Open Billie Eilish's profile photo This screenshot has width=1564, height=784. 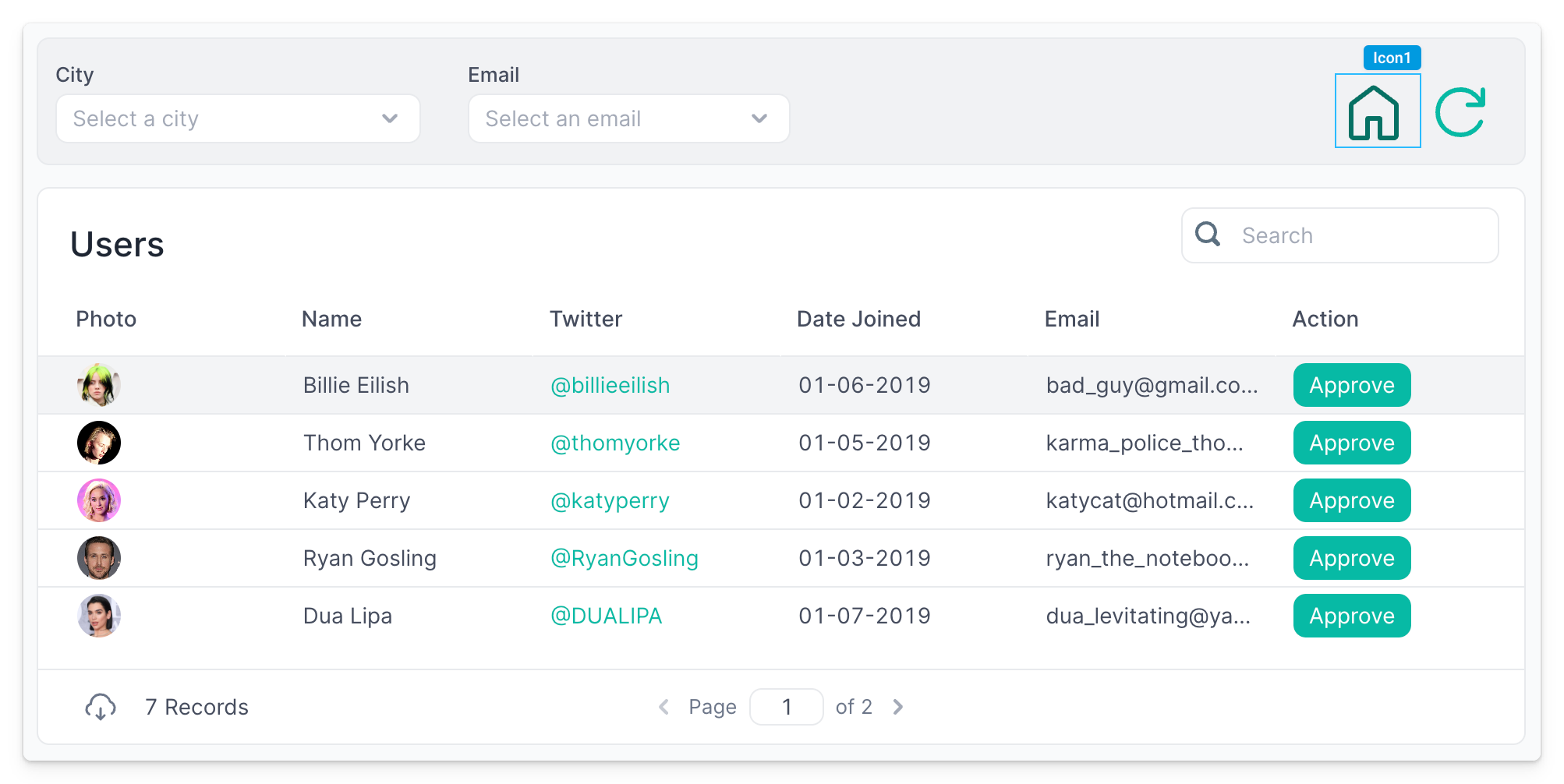coord(99,385)
